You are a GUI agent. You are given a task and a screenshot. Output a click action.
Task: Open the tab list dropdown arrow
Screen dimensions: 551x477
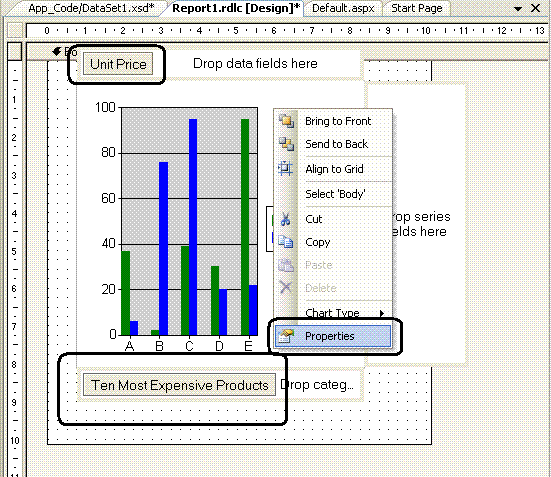[x=518, y=9]
